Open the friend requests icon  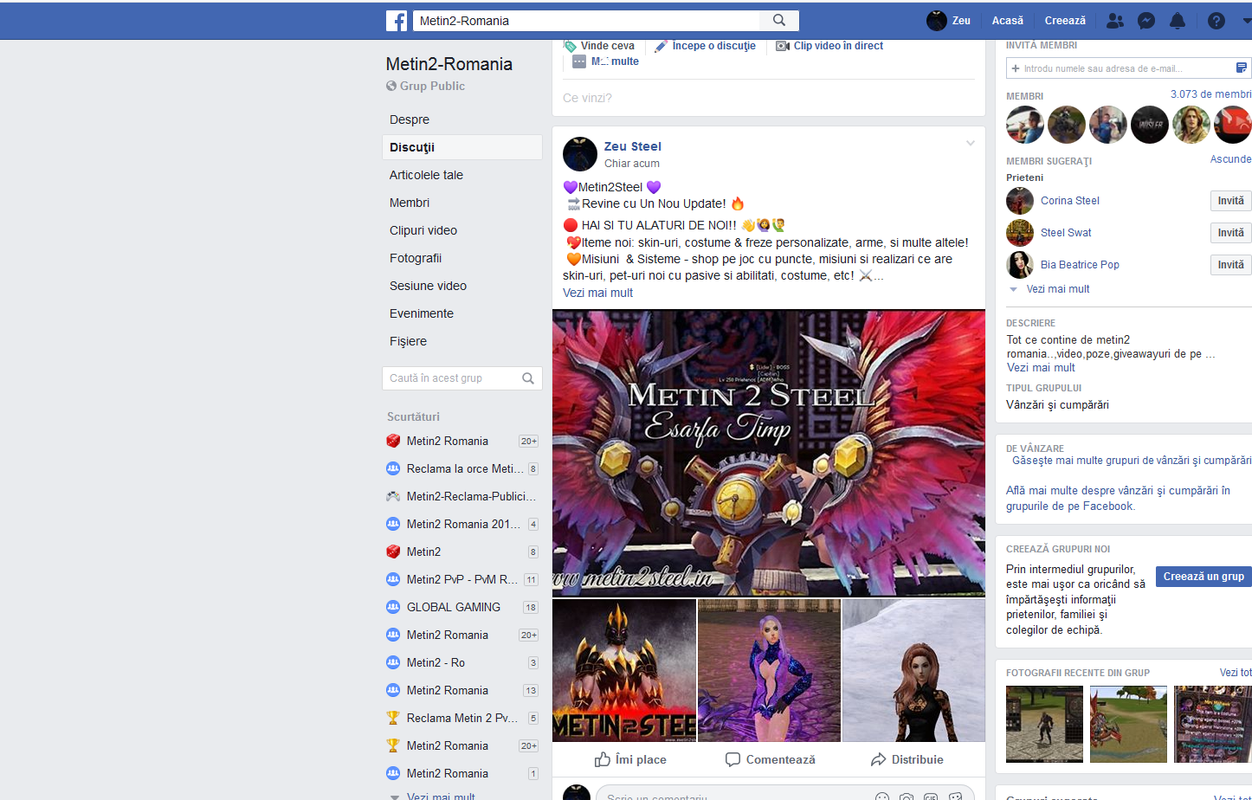coord(1116,20)
